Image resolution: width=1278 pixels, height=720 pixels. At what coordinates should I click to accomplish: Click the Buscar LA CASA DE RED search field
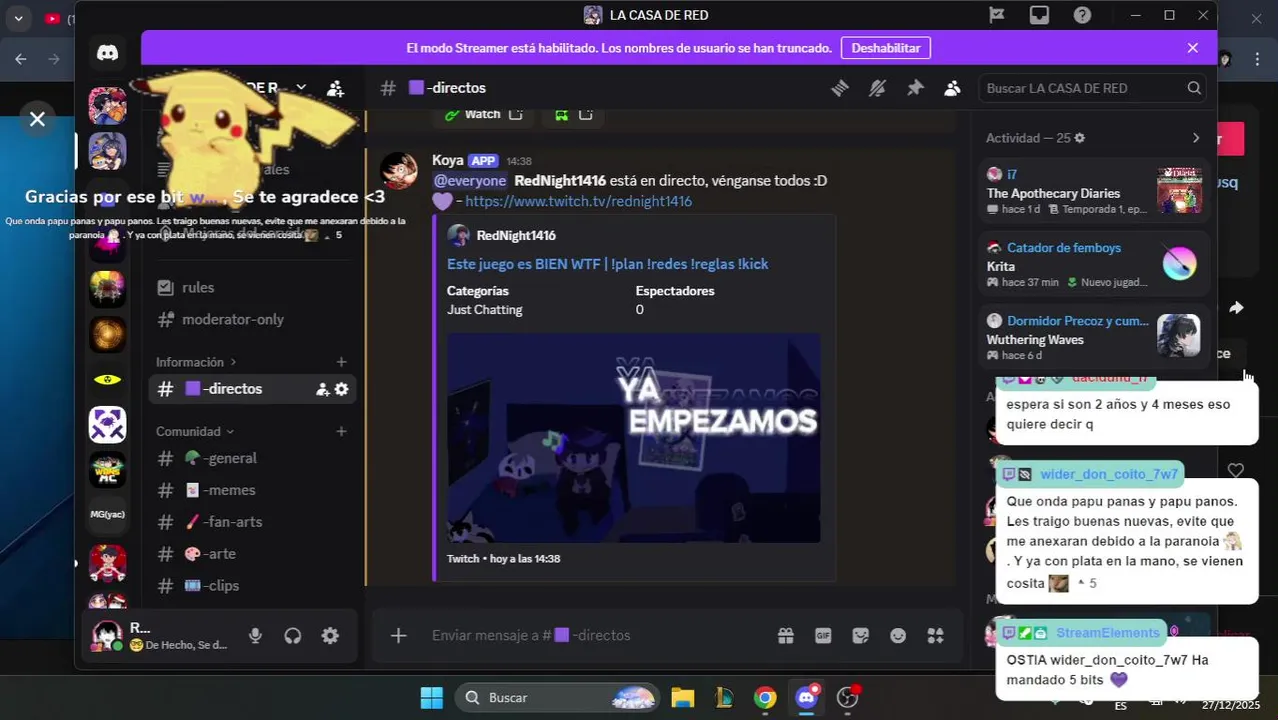click(x=1092, y=88)
